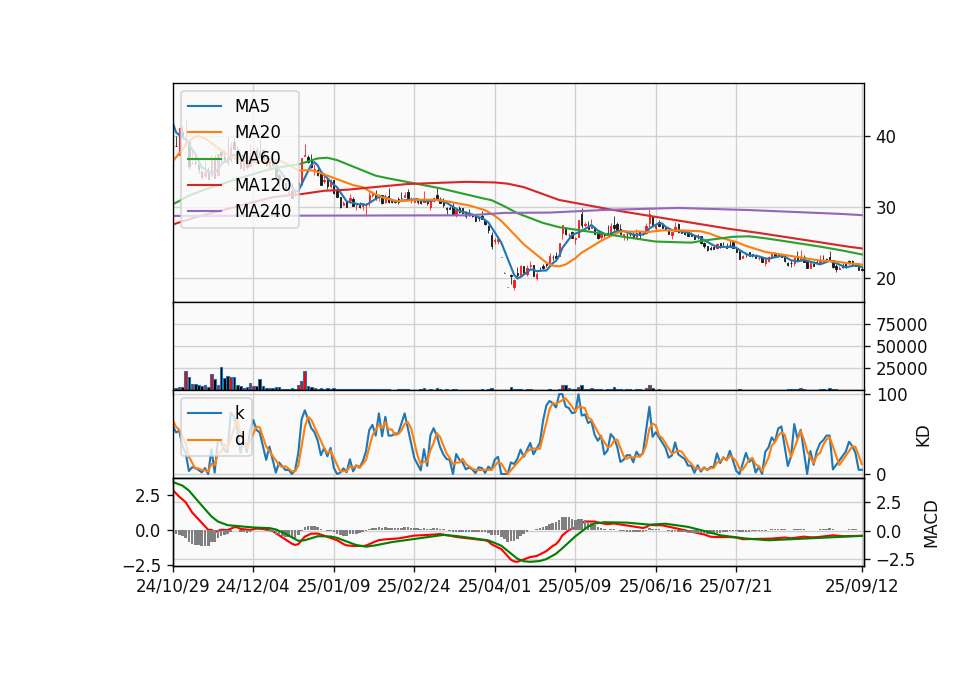Click the MA240 legend label
Screen dimensions: 960x690
tap(263, 211)
